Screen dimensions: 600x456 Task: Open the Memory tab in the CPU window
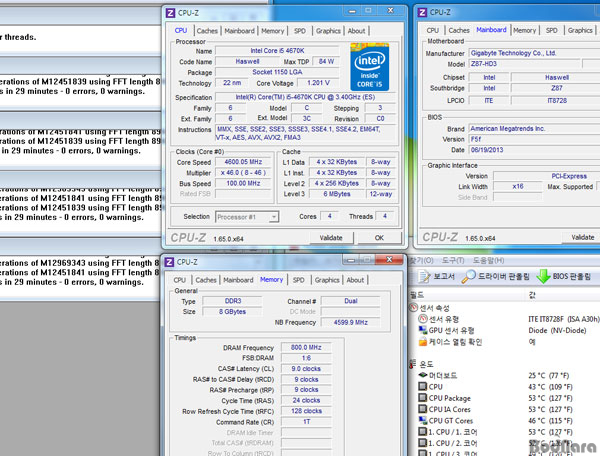tap(272, 31)
